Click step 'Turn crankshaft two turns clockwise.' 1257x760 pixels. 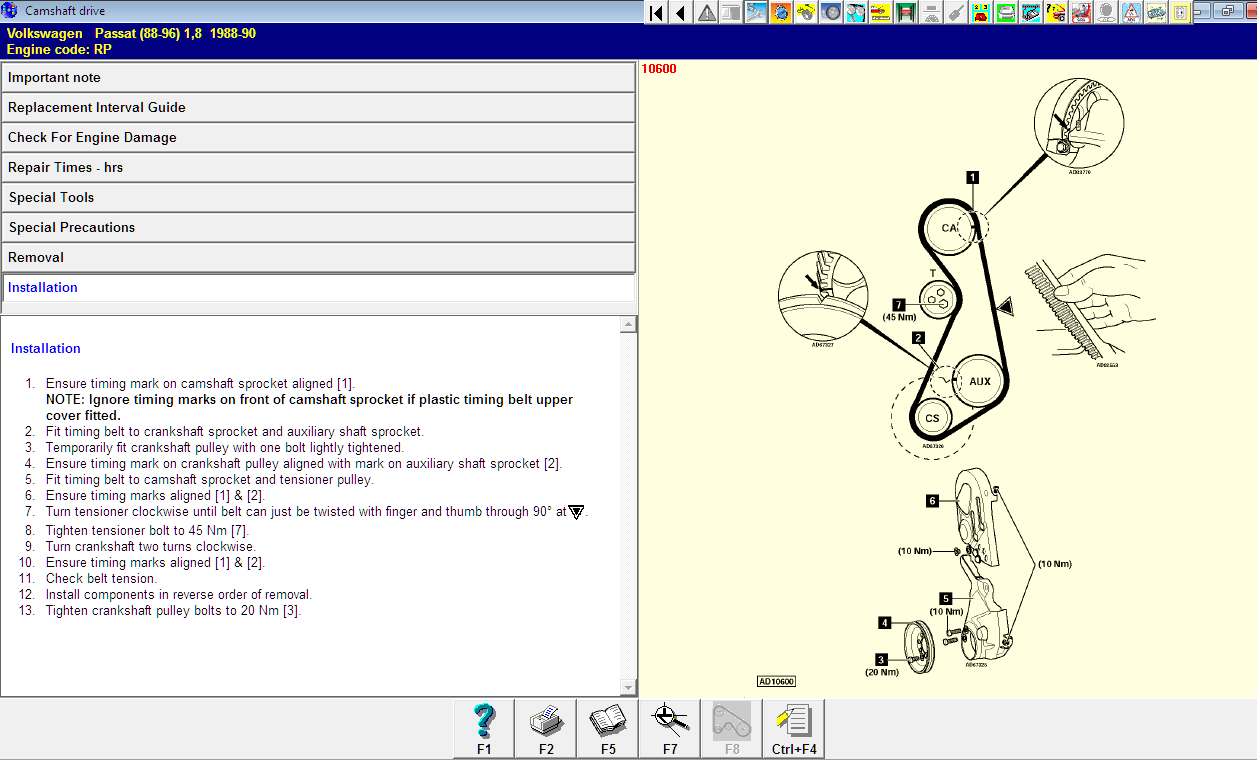click(151, 547)
